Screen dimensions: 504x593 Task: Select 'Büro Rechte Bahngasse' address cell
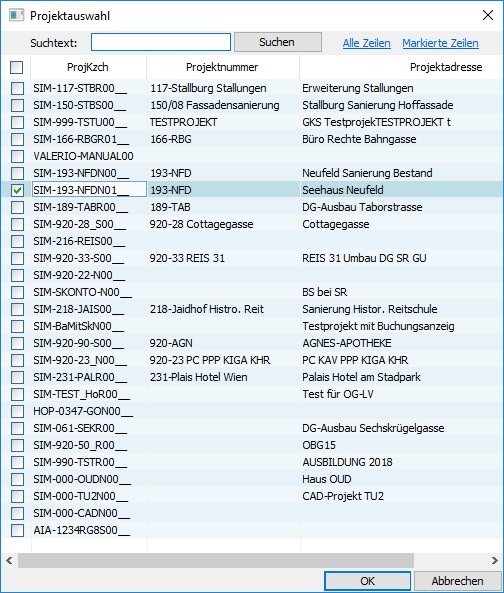tap(402, 139)
